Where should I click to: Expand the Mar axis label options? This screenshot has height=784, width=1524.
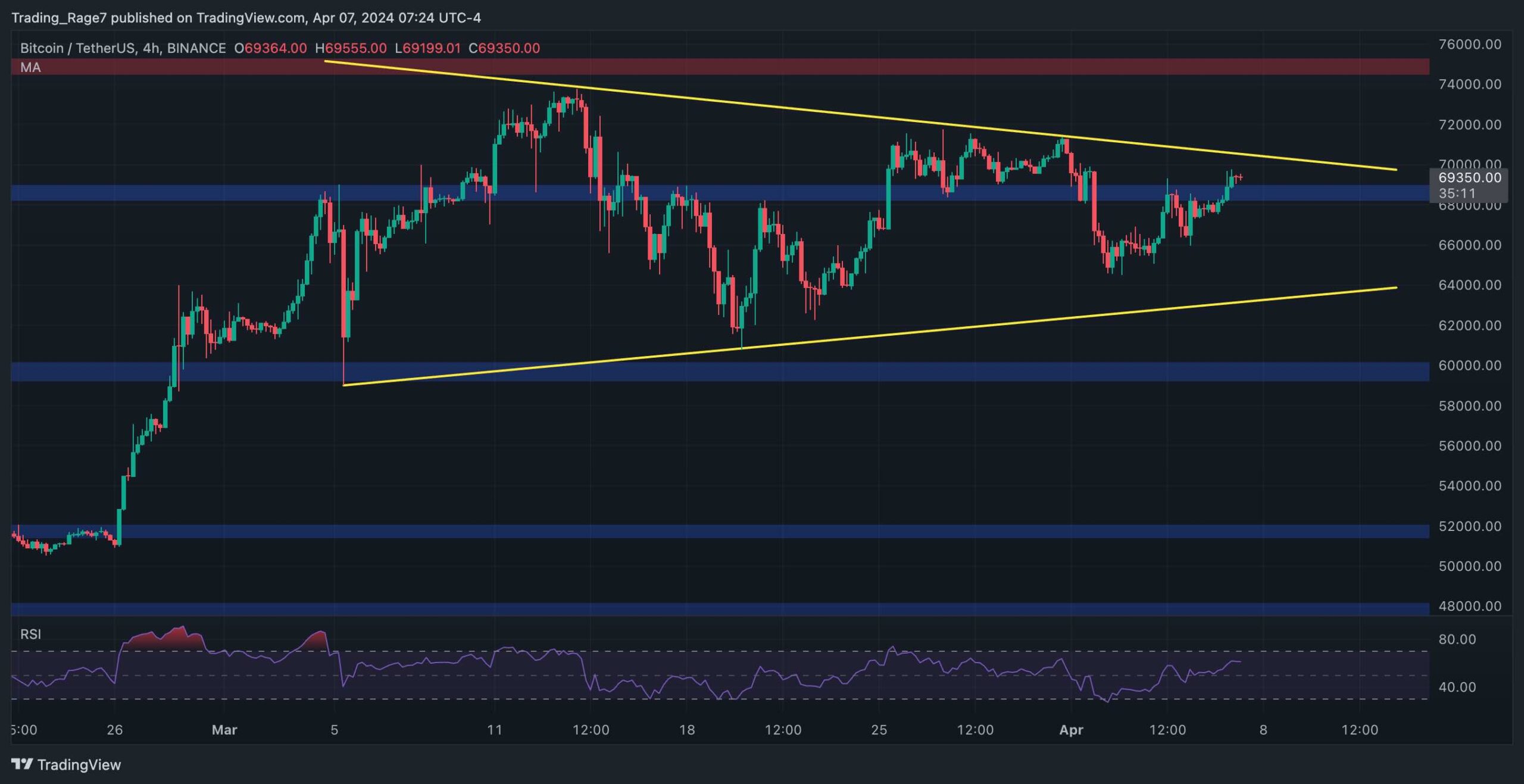[225, 730]
